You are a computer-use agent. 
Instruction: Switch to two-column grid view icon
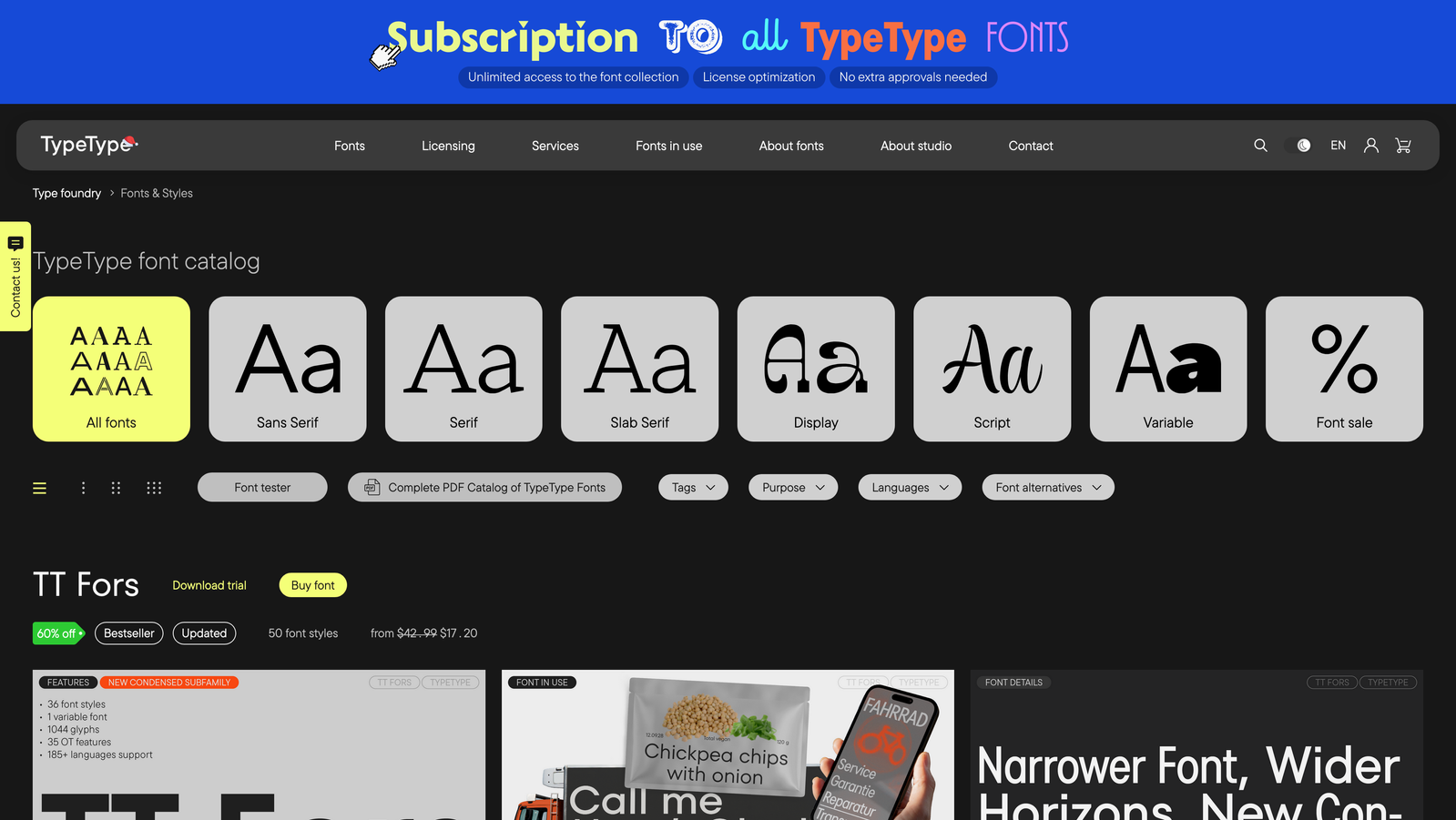[x=116, y=488]
